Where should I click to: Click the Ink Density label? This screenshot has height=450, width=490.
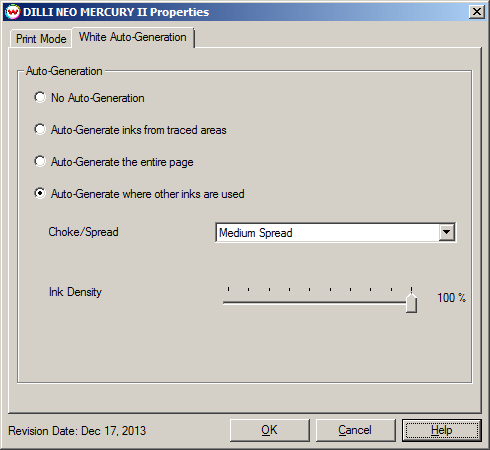tap(75, 292)
